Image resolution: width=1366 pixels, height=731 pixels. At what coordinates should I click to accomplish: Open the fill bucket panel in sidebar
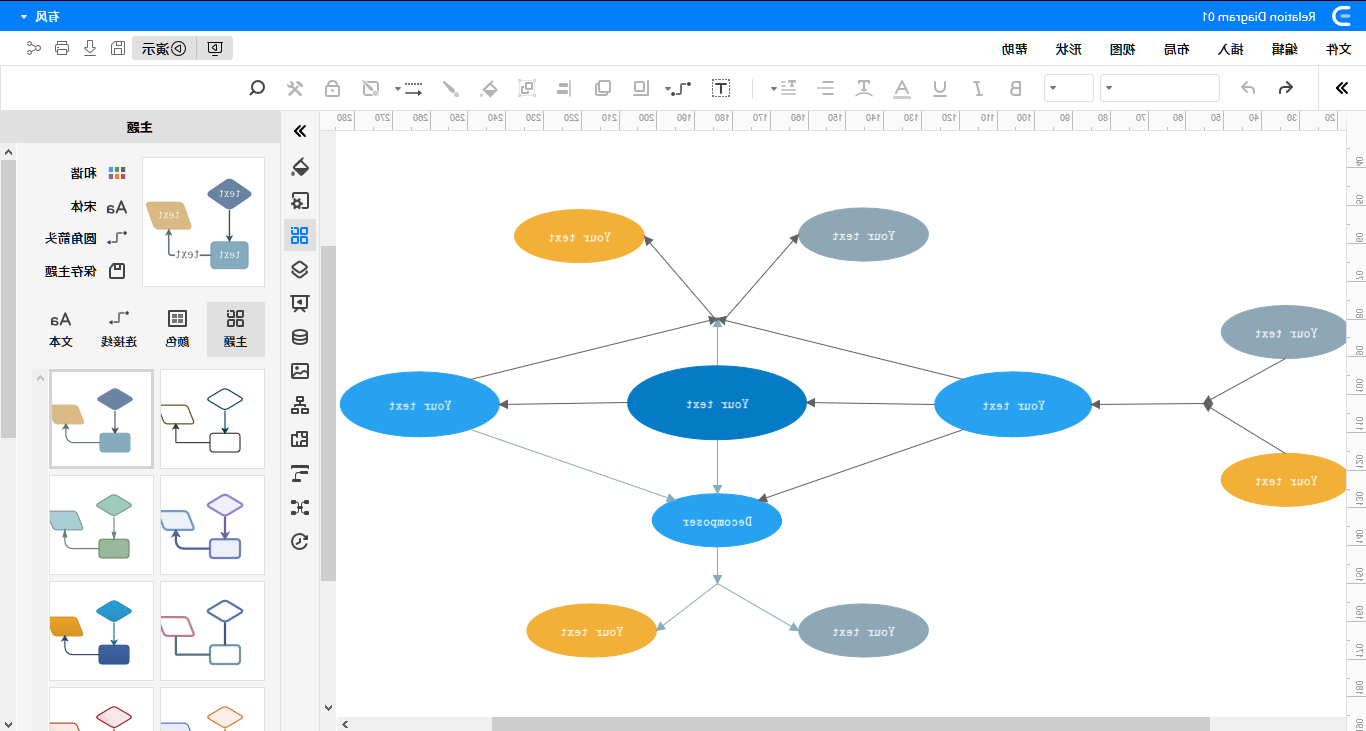pyautogui.click(x=299, y=166)
